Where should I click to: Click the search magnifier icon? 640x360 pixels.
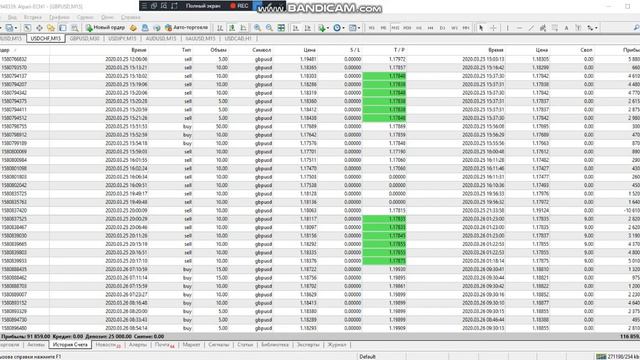pos(636,28)
